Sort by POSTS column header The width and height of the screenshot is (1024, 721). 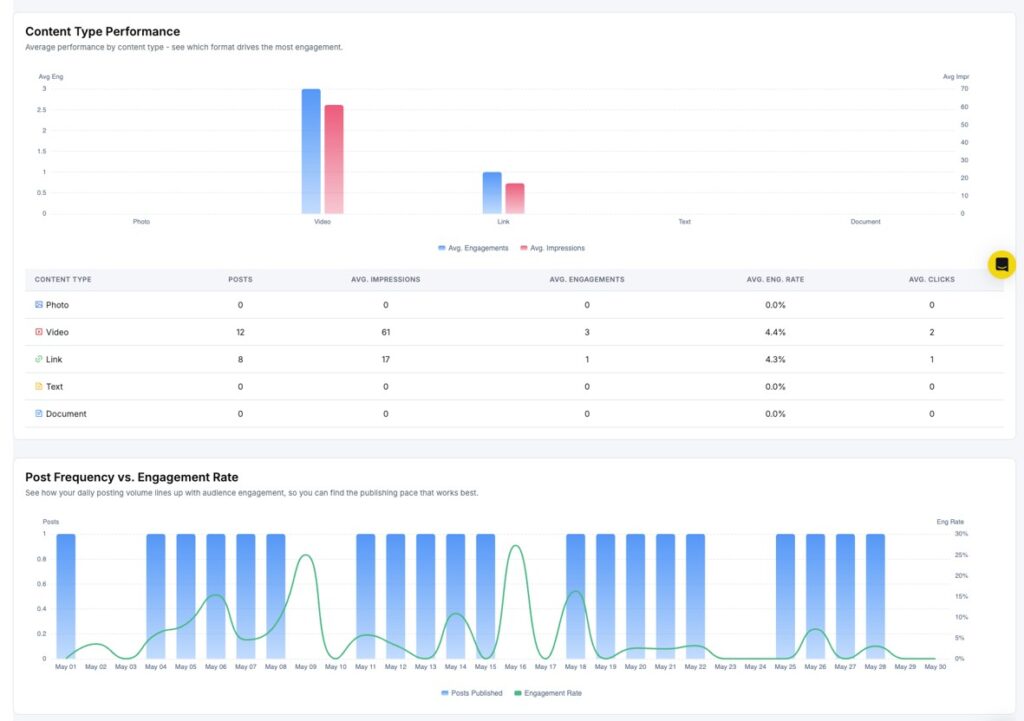point(240,280)
